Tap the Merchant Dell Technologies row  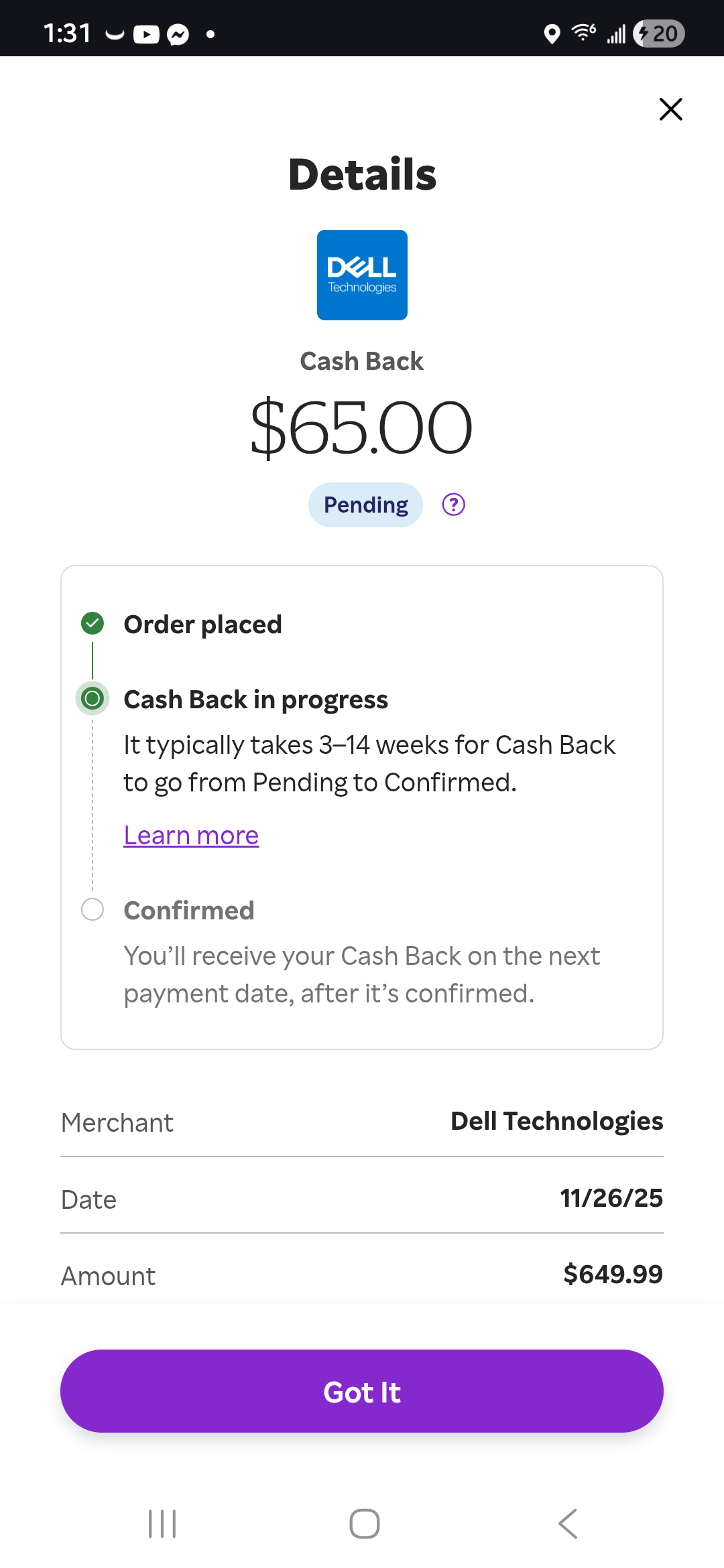[x=362, y=1122]
